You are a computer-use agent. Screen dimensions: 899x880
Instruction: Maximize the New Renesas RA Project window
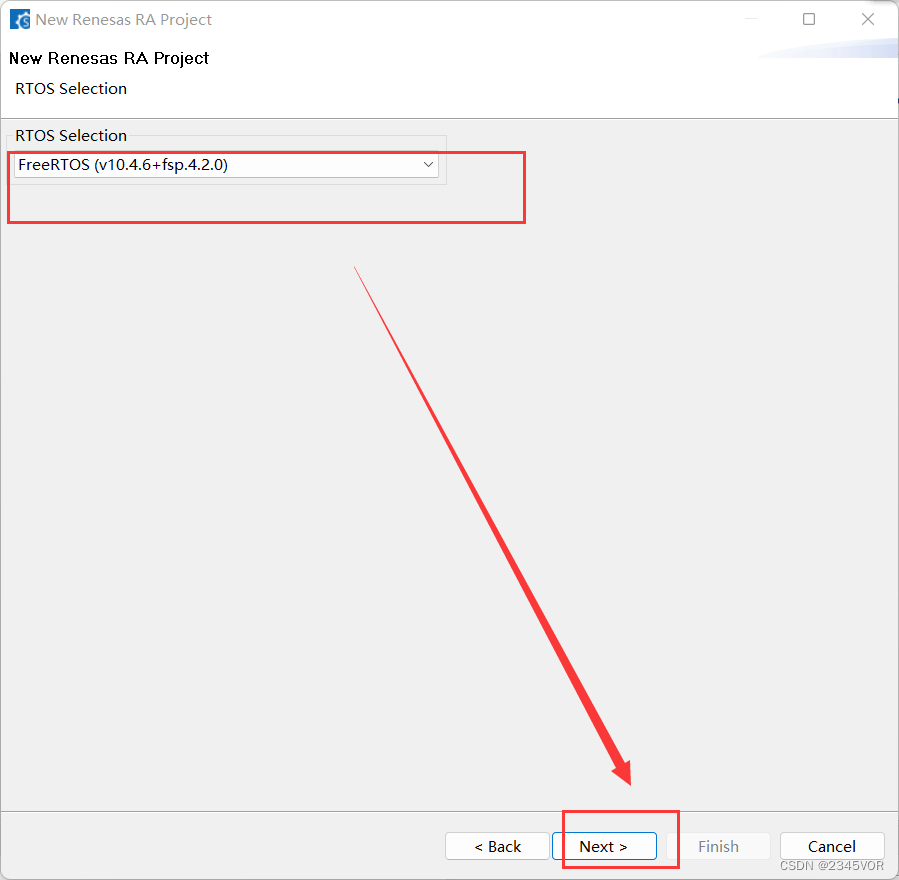(808, 19)
